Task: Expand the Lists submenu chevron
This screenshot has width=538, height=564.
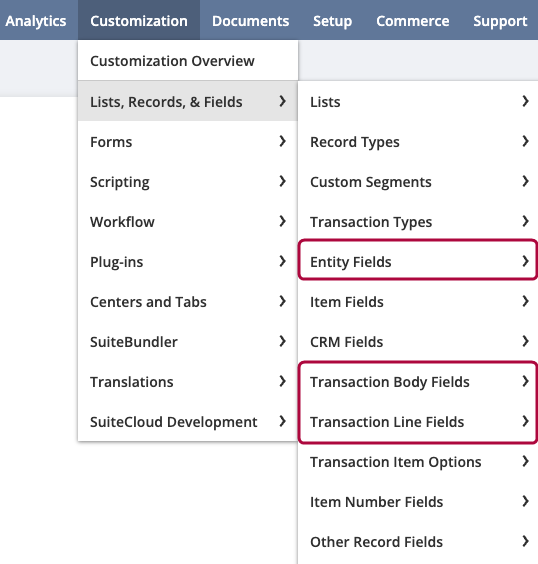Action: click(x=525, y=101)
